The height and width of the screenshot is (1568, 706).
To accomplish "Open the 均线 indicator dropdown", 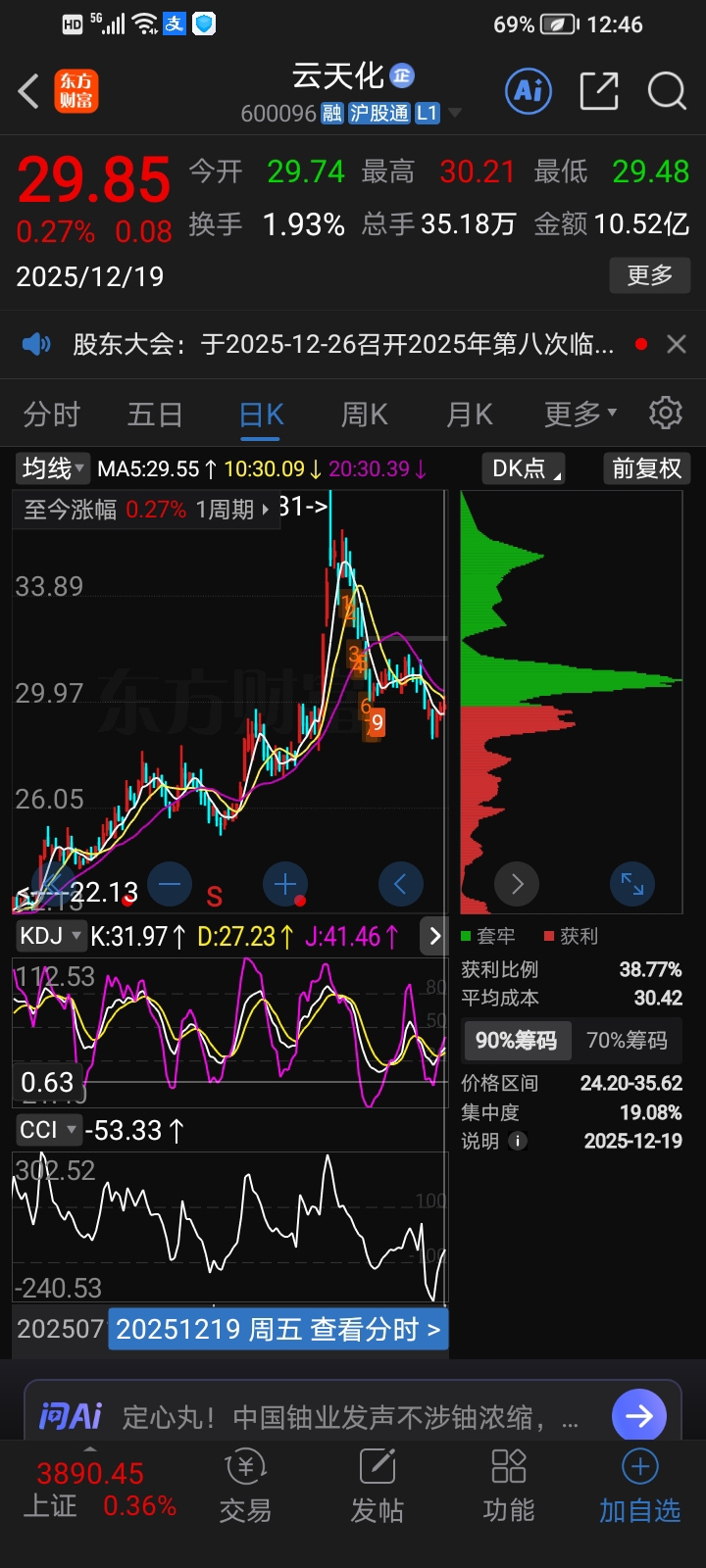I will [53, 468].
